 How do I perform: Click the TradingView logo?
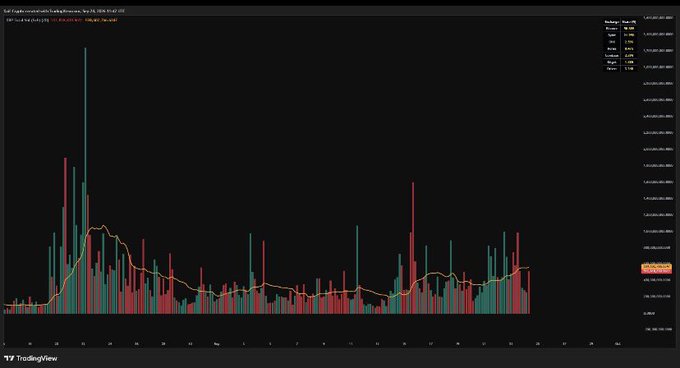tap(30, 358)
